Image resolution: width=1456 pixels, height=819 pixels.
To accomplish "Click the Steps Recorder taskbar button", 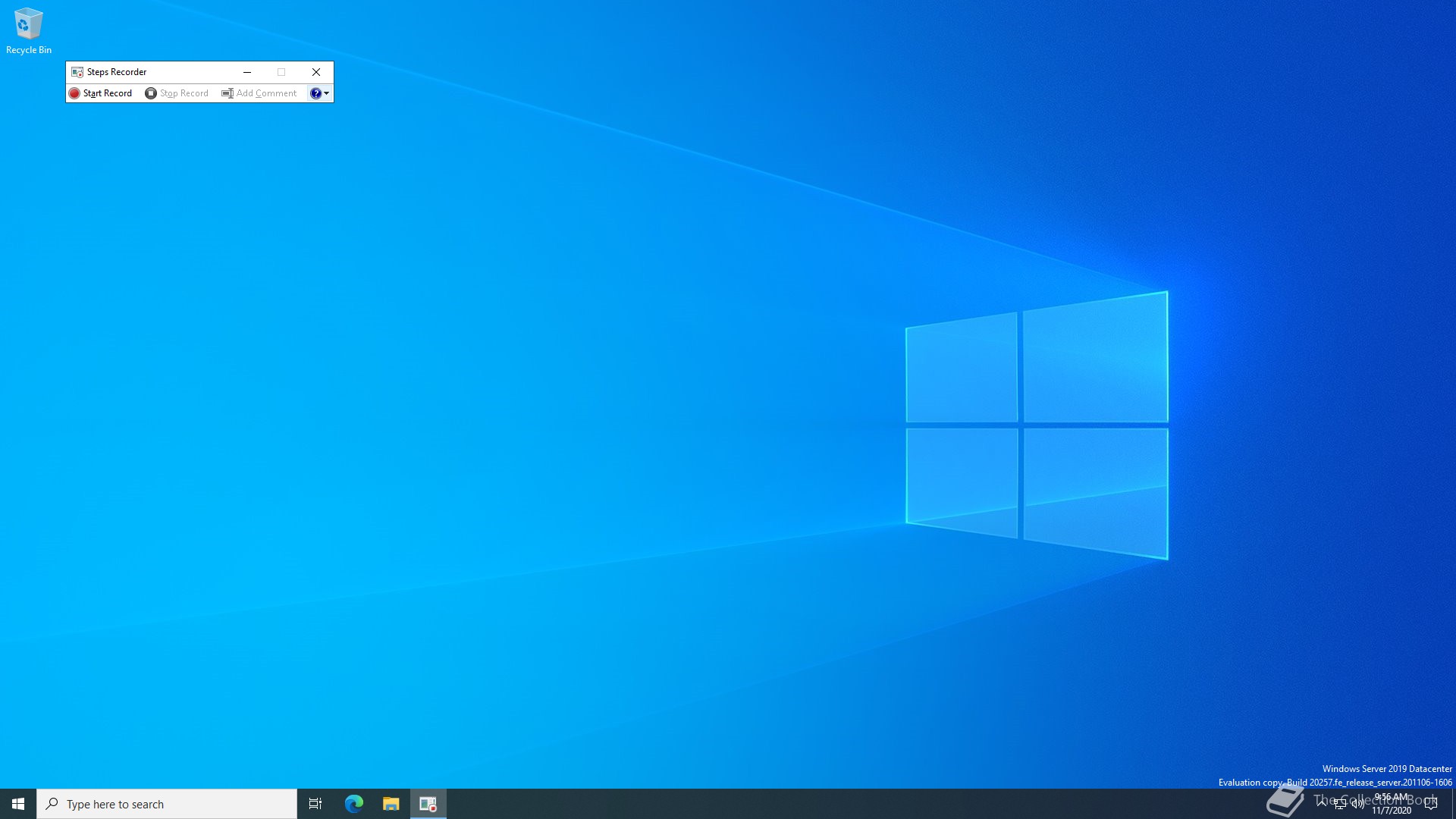I will click(428, 804).
